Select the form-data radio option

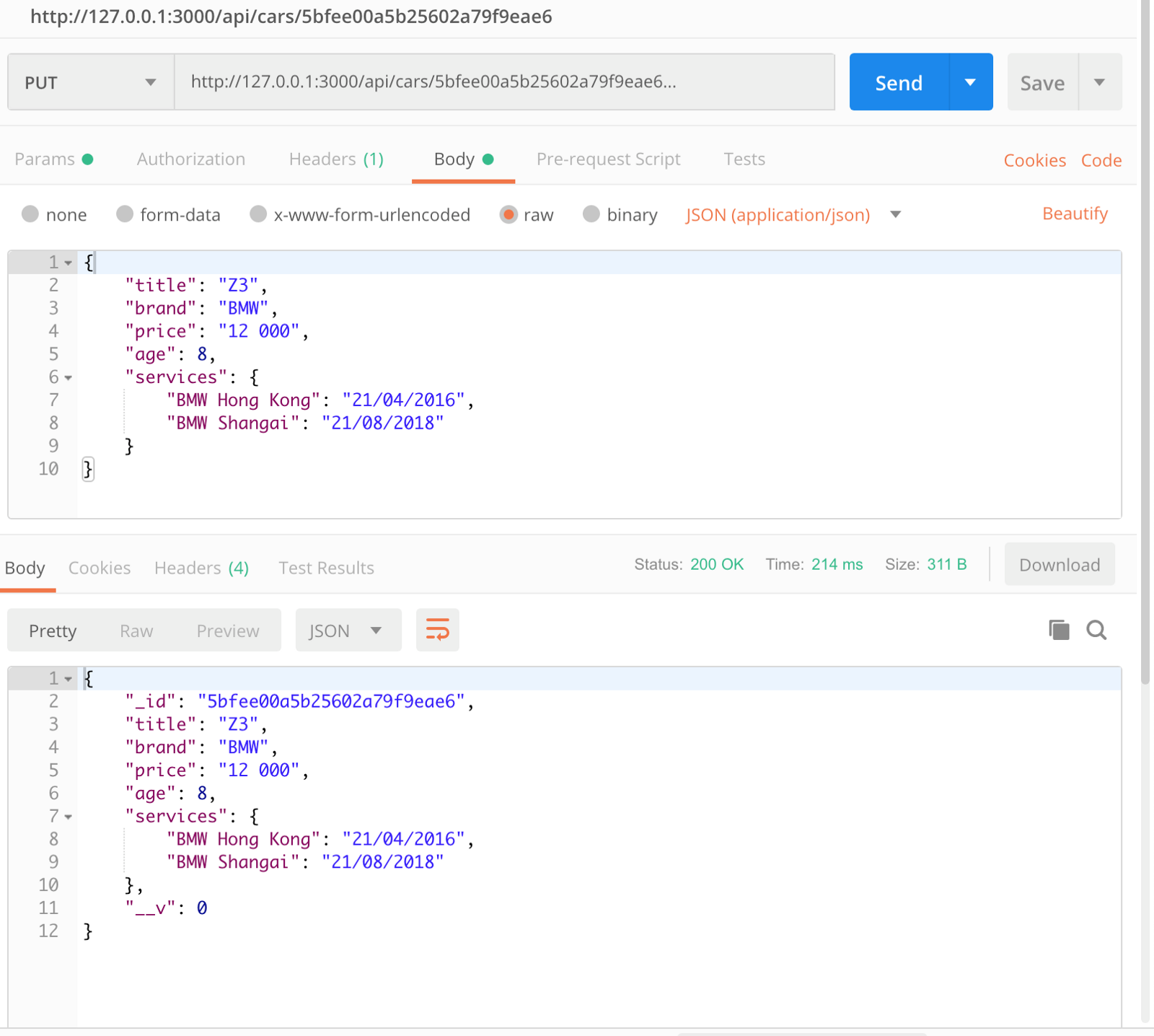click(125, 214)
